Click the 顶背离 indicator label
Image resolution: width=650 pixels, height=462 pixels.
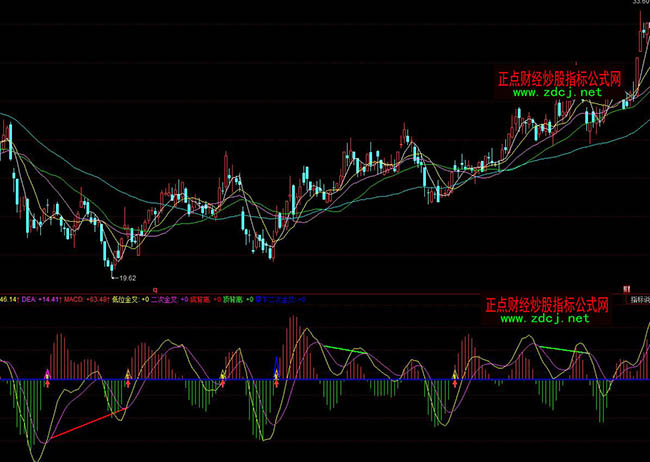coord(234,298)
